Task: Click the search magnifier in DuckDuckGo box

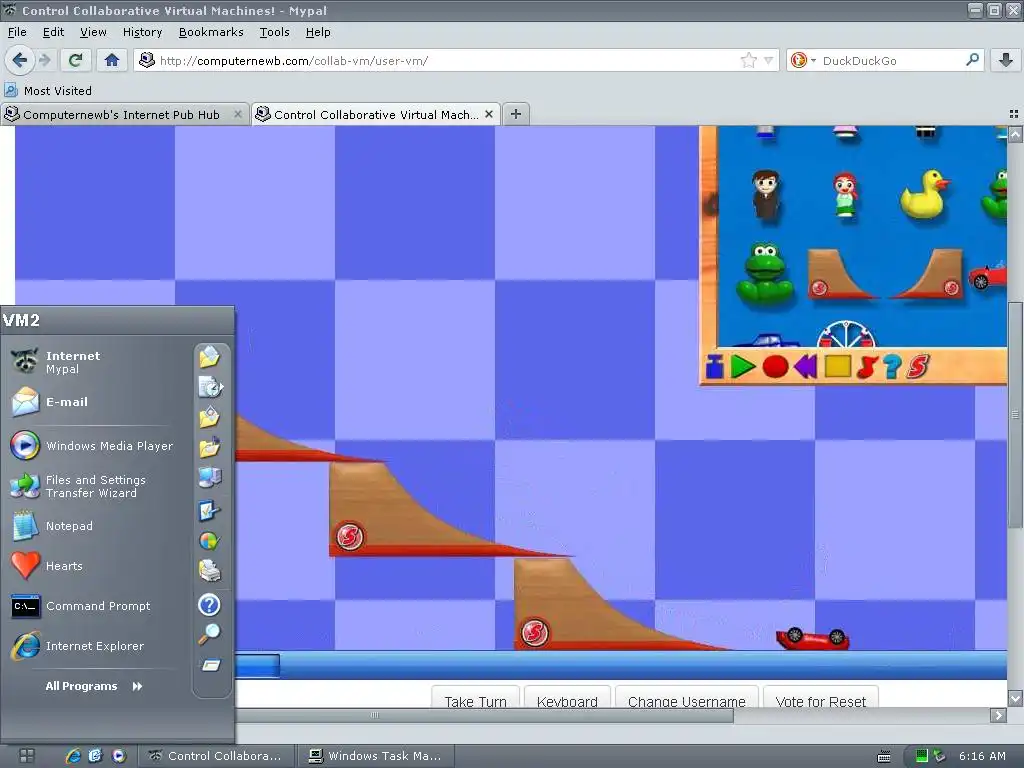Action: pos(972,60)
